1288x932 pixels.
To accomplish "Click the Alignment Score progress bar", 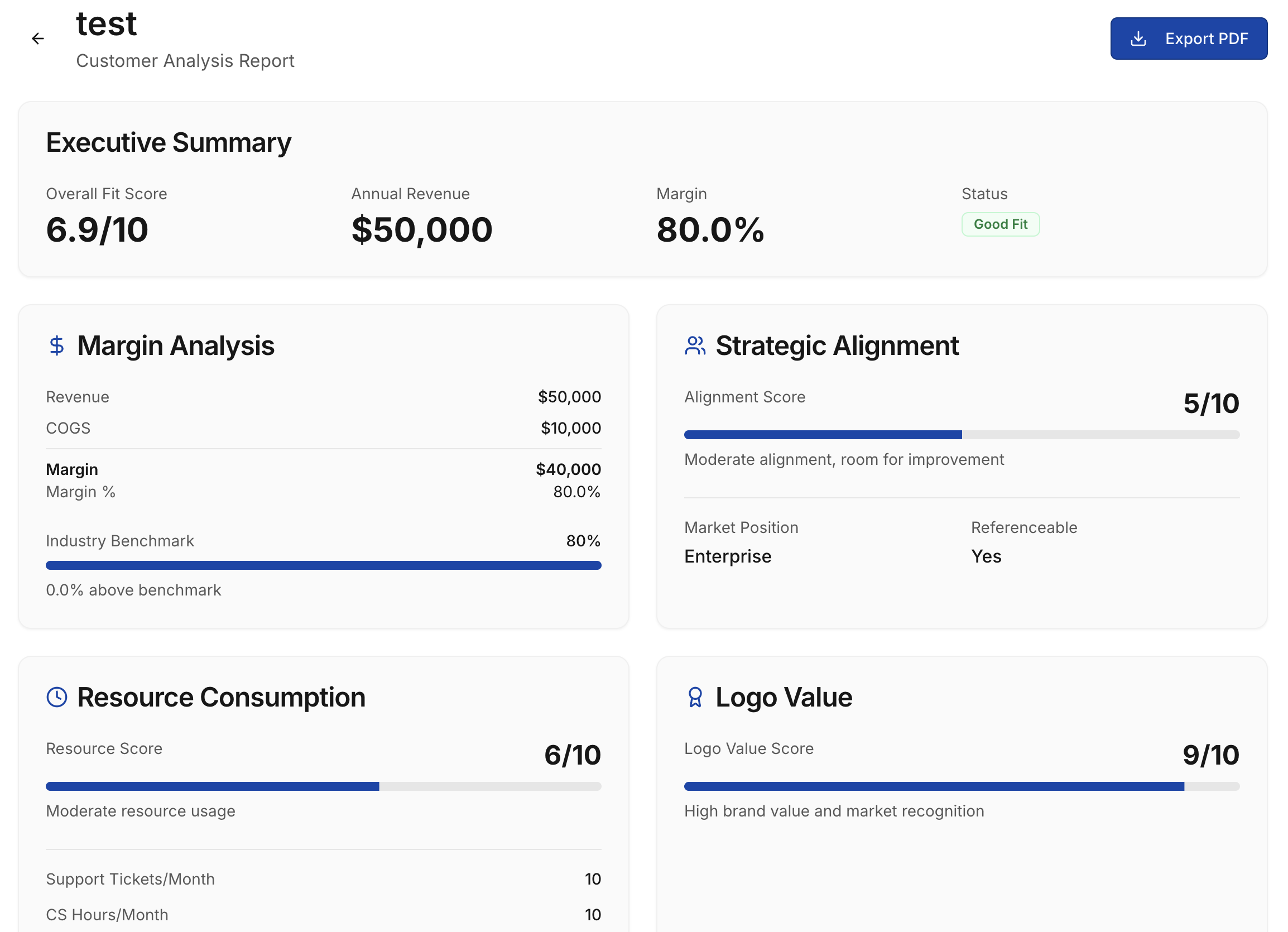I will pos(962,435).
